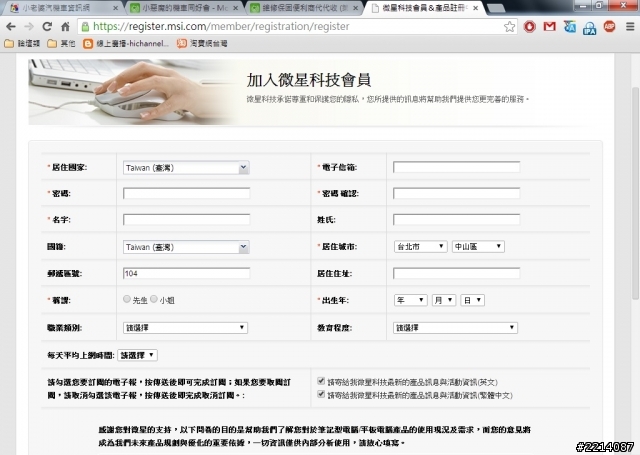Go back with the browser back arrow
Screen dimensions: 640x455
coord(11,27)
